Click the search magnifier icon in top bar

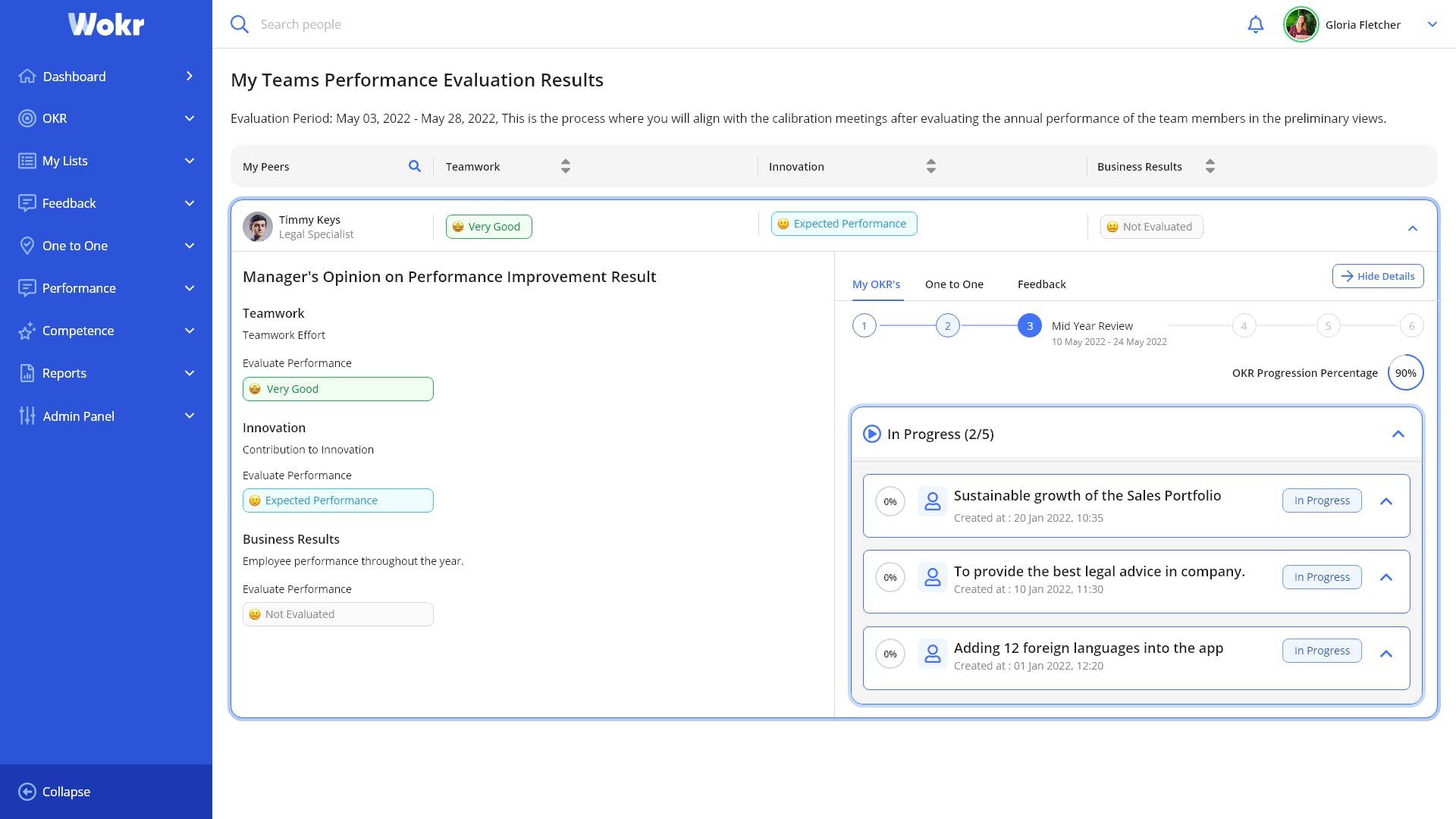(x=240, y=24)
